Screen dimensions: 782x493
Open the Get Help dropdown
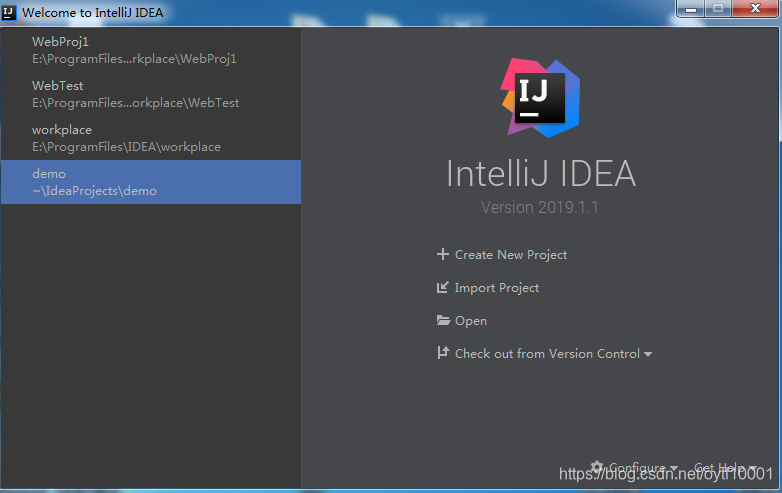(726, 468)
